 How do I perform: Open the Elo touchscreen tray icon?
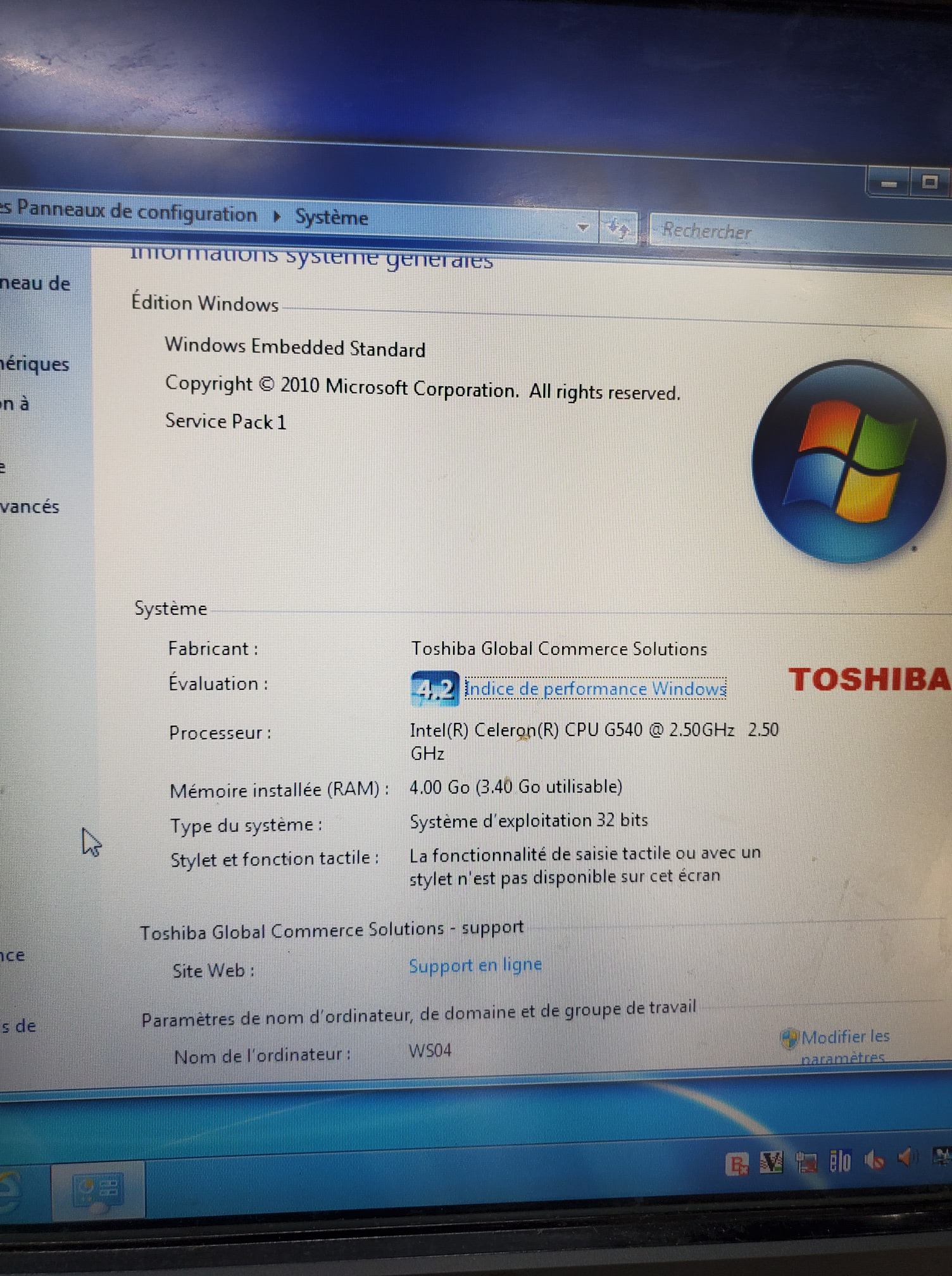(x=841, y=1161)
